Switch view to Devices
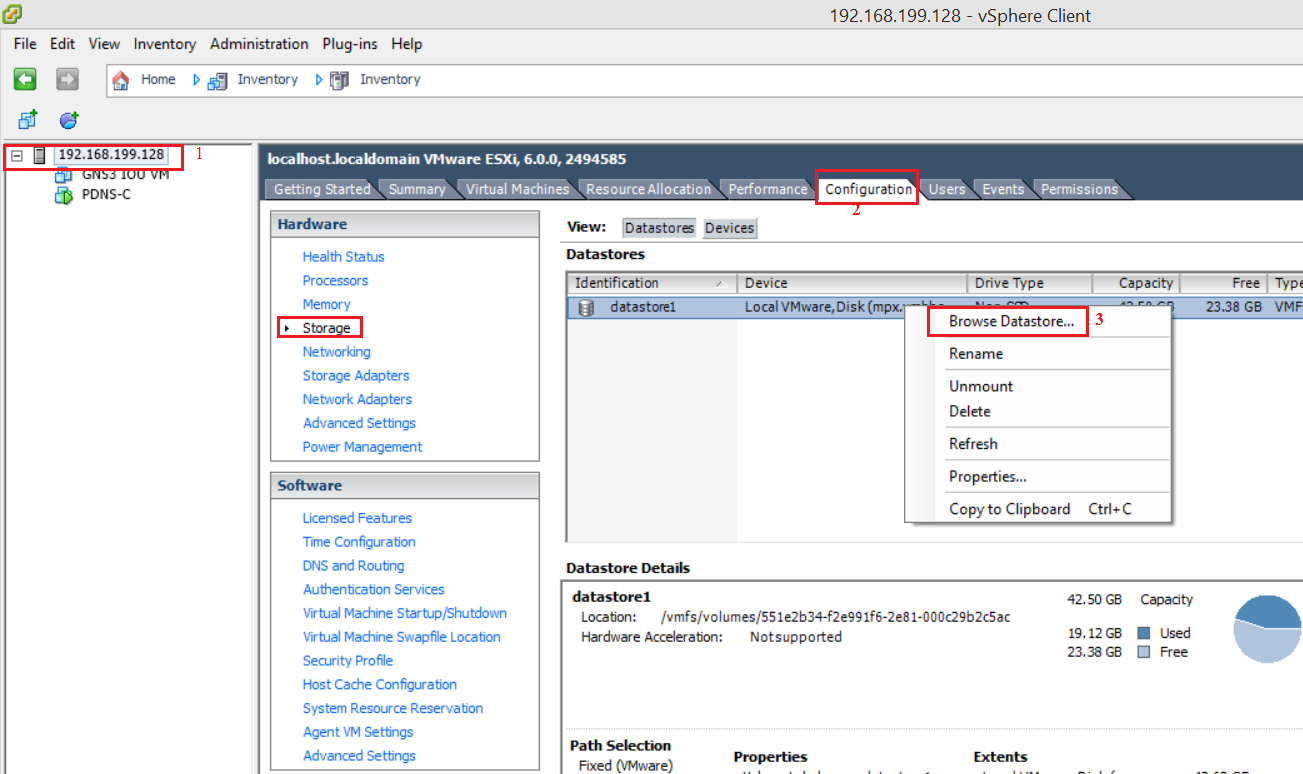Image resolution: width=1303 pixels, height=774 pixels. pos(729,228)
